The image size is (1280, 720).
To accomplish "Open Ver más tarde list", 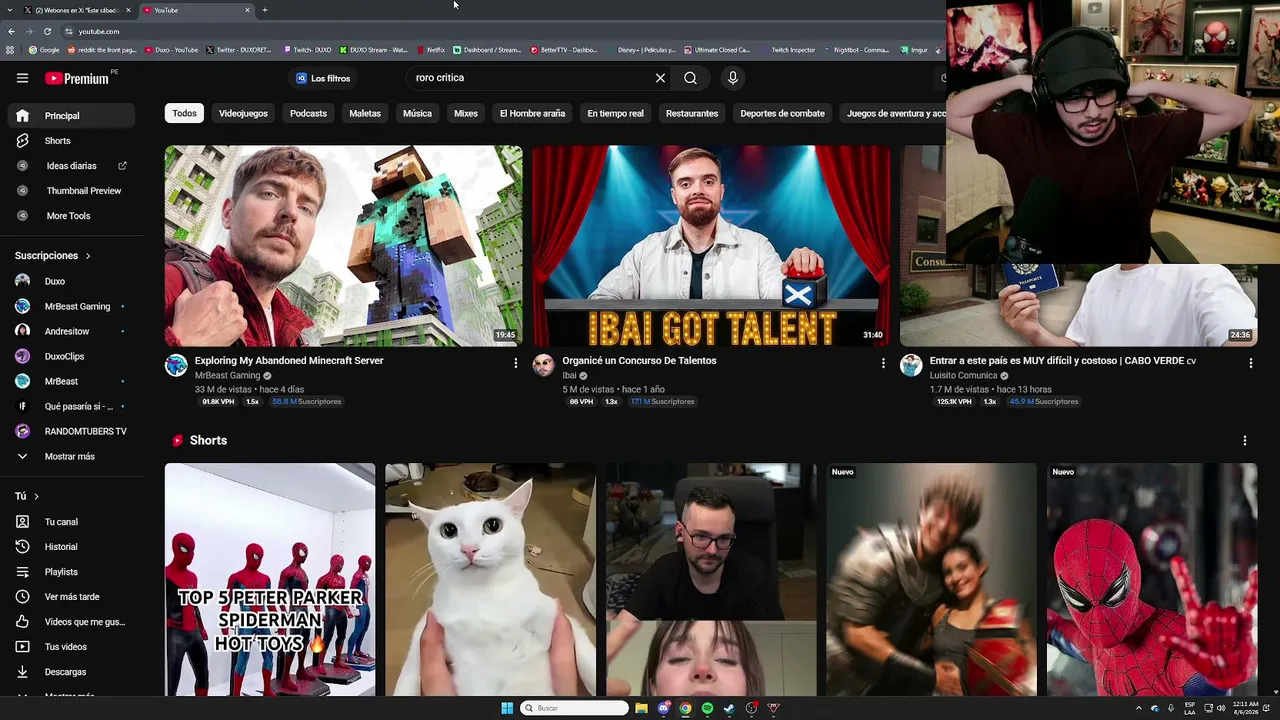I will click(x=70, y=597).
